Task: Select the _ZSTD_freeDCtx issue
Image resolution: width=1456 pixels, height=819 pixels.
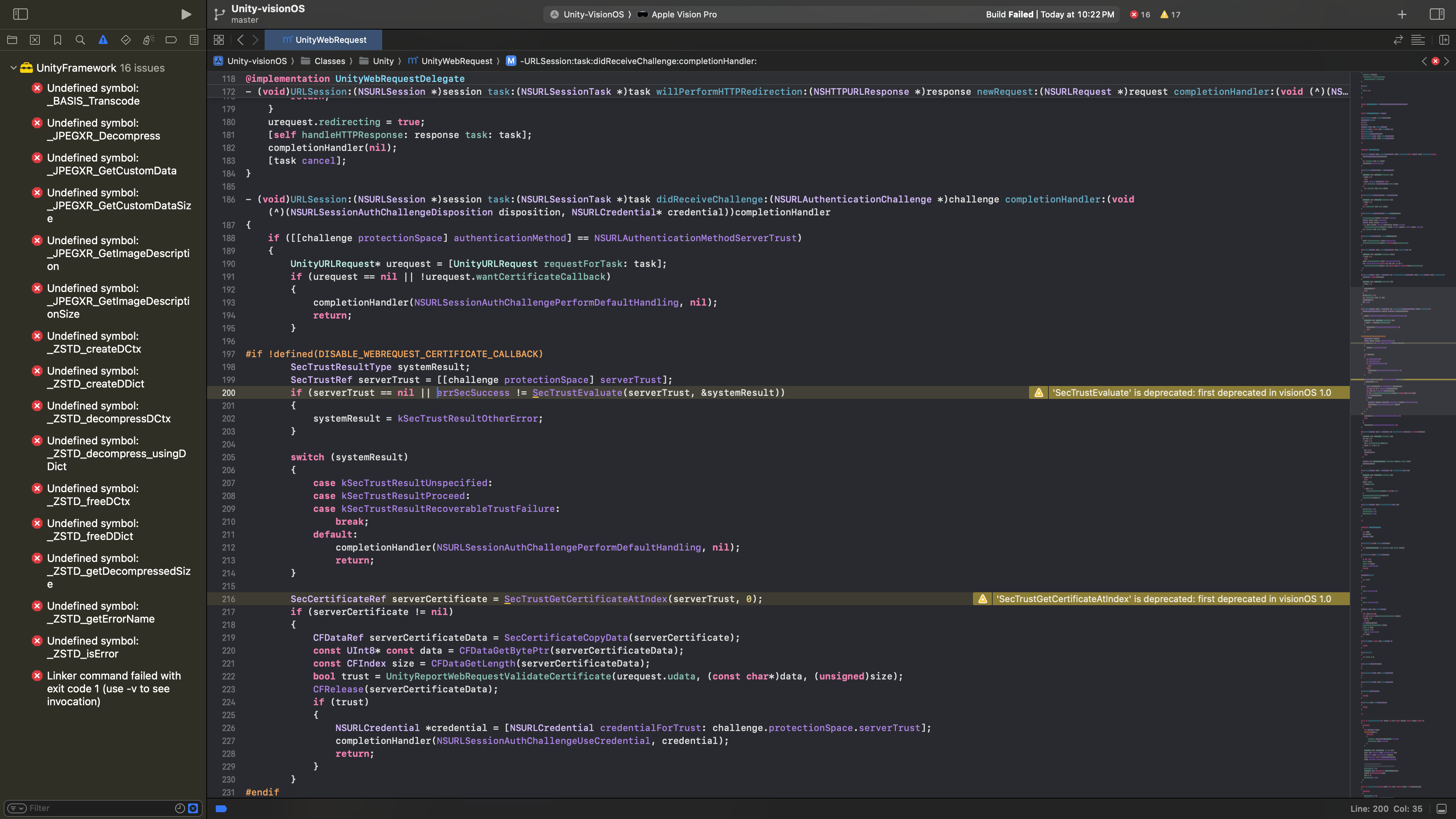Action: point(104,495)
